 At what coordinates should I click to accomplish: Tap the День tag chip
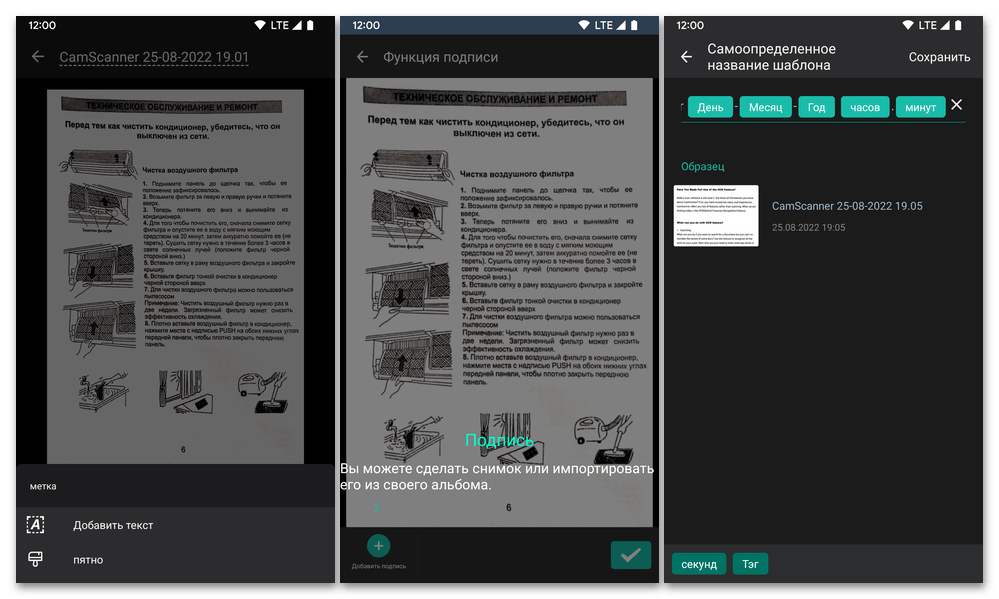[710, 107]
